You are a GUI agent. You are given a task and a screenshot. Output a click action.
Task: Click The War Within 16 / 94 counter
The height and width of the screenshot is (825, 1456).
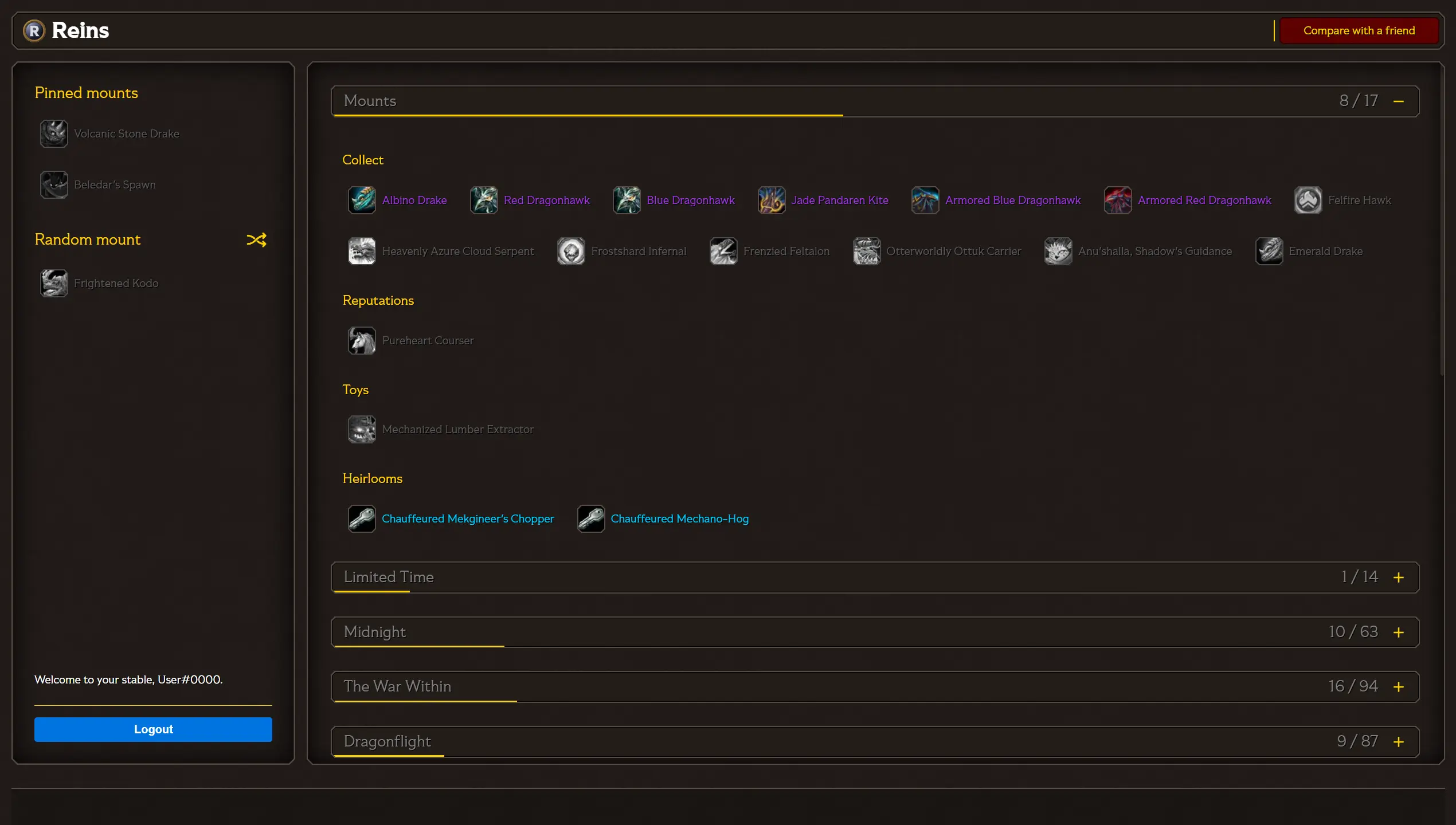[x=1353, y=686]
